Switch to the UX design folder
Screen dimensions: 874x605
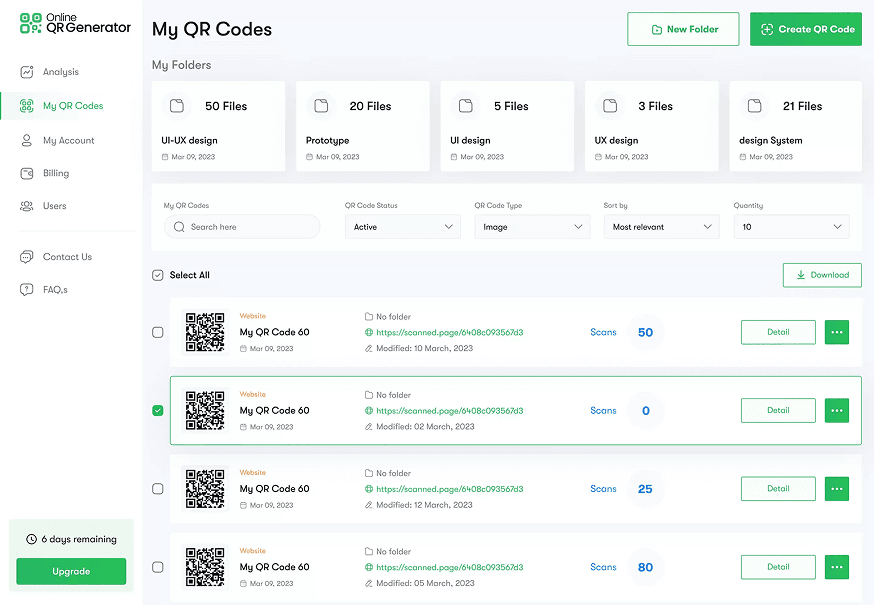651,125
